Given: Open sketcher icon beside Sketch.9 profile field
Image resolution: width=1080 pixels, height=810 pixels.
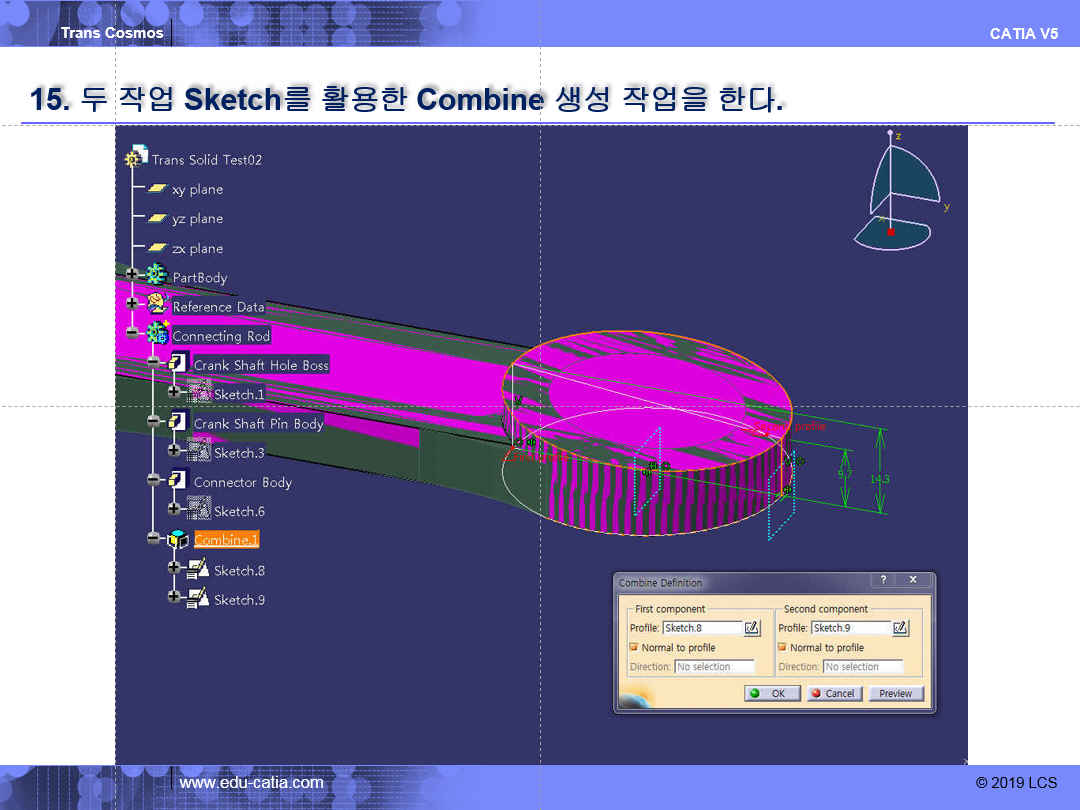Looking at the screenshot, I should coord(900,628).
